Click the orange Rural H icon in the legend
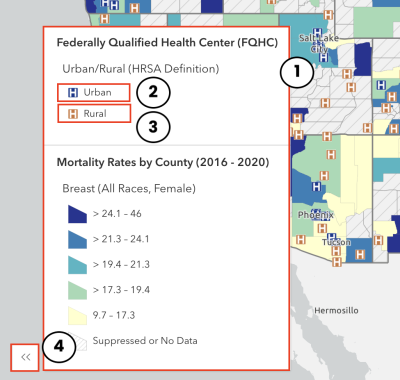Viewport: 400px width, 380px height. [x=73, y=114]
